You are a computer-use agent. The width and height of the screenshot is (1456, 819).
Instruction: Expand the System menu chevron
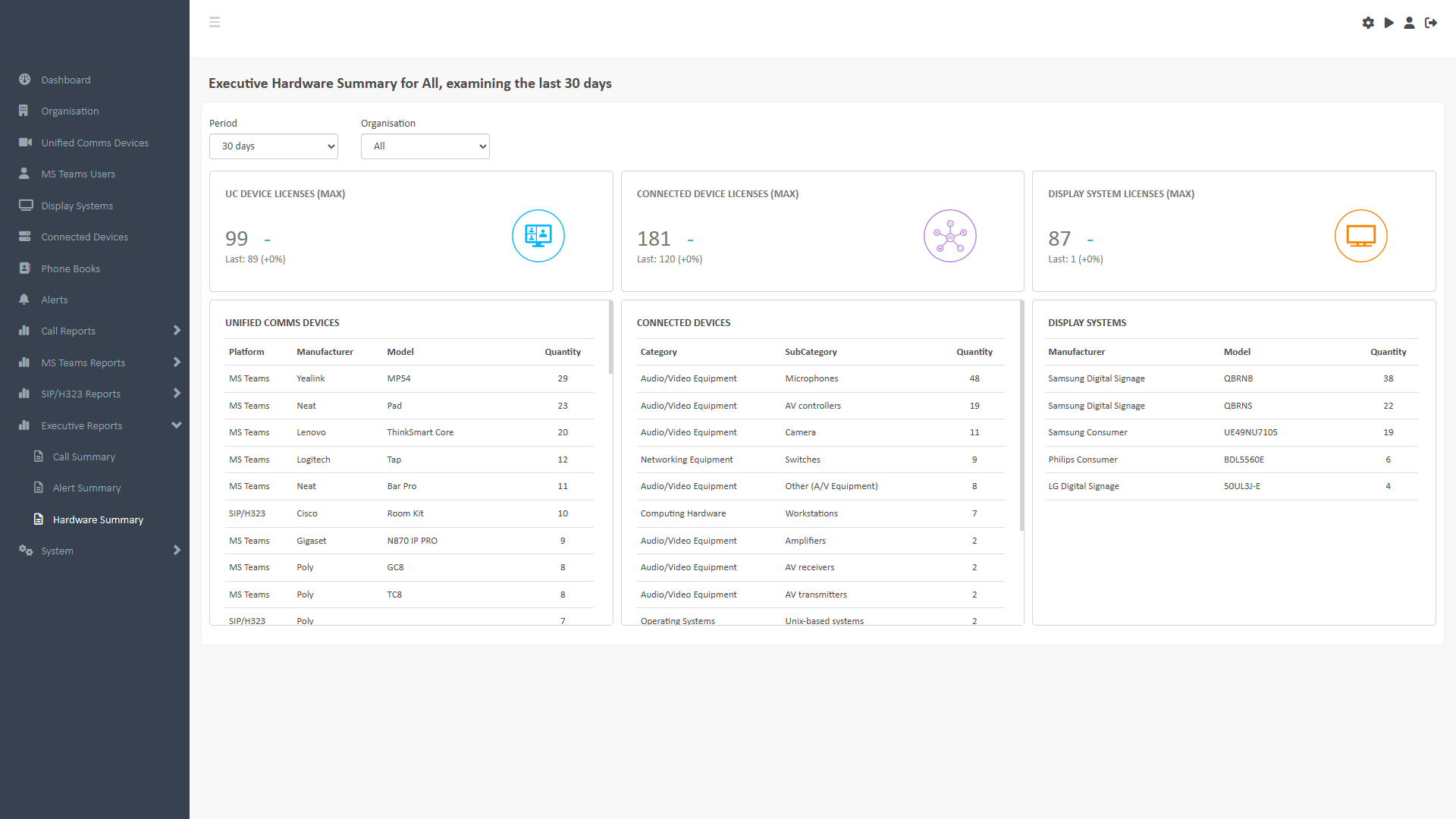click(177, 551)
